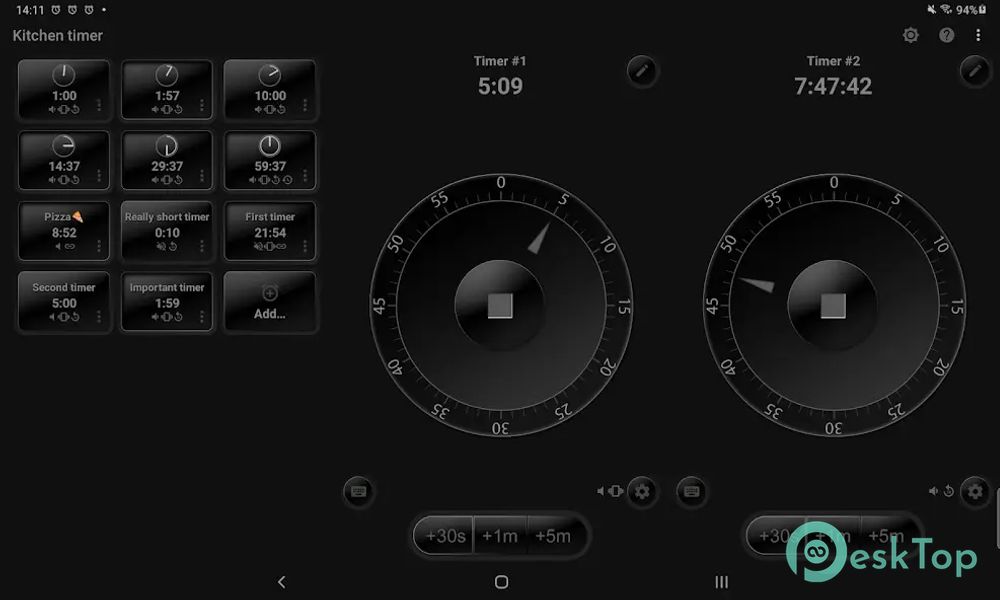Open options menu for Really short timer
Image resolution: width=1000 pixels, height=600 pixels.
click(202, 245)
